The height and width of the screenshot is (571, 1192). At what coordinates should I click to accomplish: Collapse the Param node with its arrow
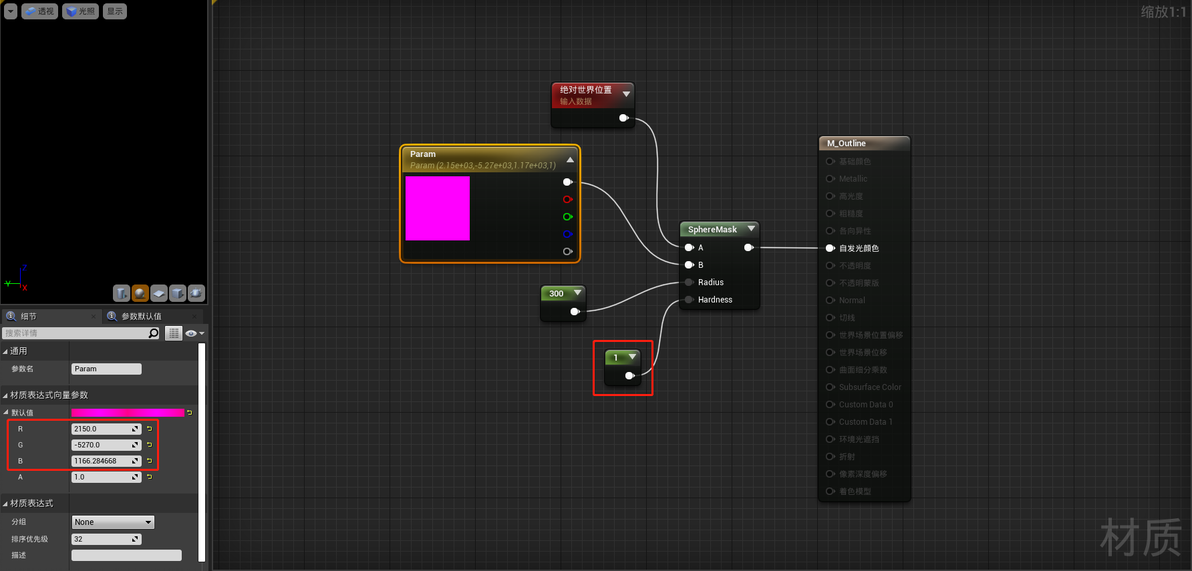tap(569, 160)
